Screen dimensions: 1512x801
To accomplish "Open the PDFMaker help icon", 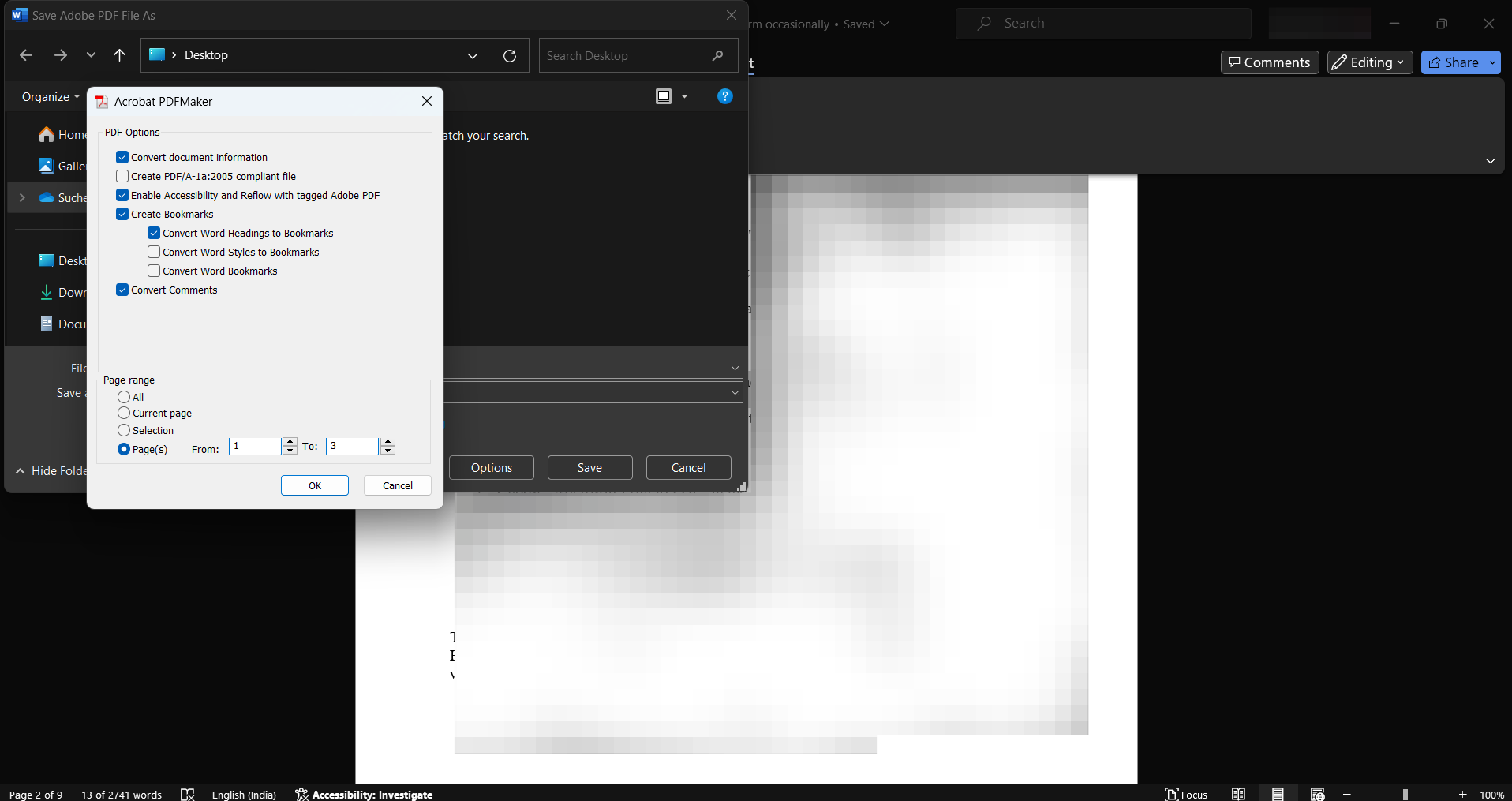I will (x=724, y=96).
